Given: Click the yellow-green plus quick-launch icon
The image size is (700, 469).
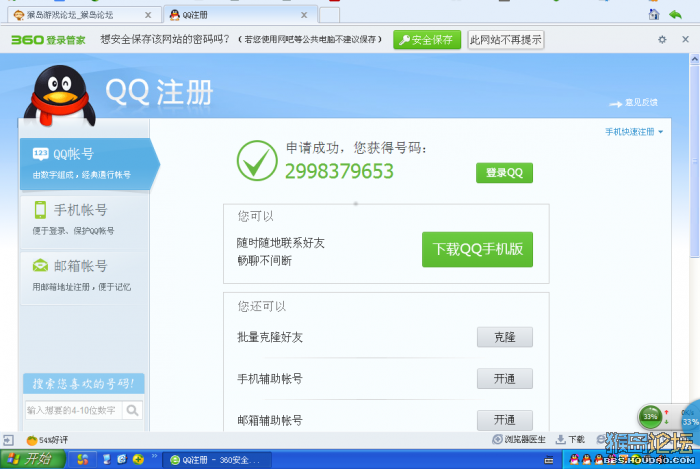Looking at the screenshot, I should click(x=138, y=459).
